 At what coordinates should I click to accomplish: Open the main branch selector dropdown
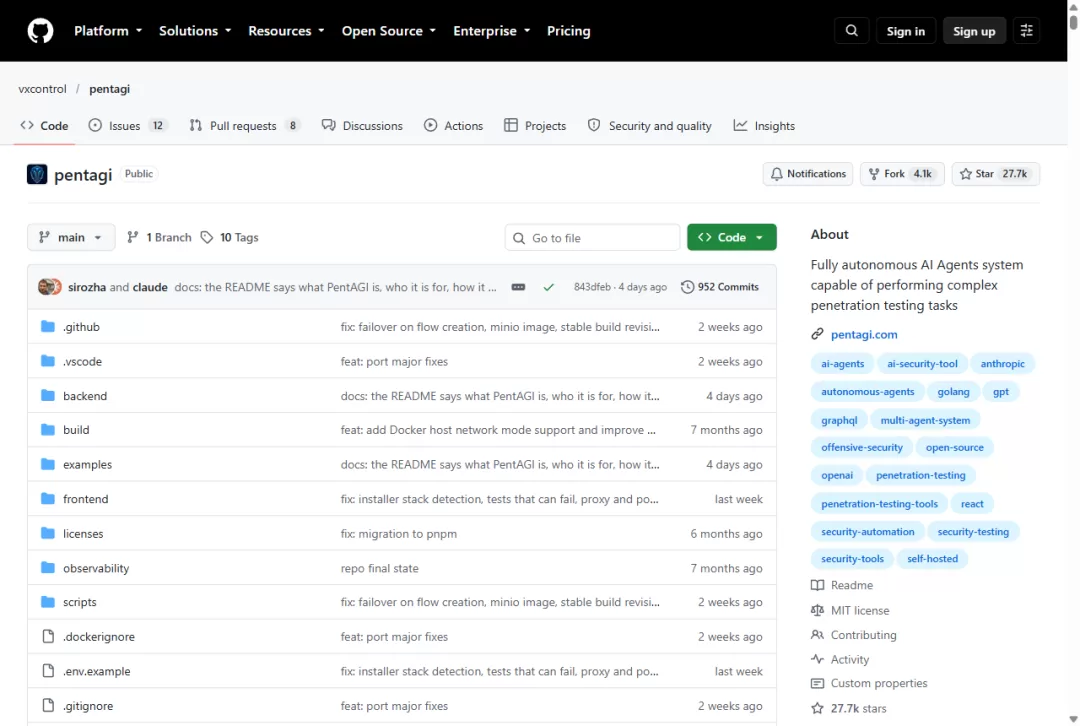coord(71,237)
